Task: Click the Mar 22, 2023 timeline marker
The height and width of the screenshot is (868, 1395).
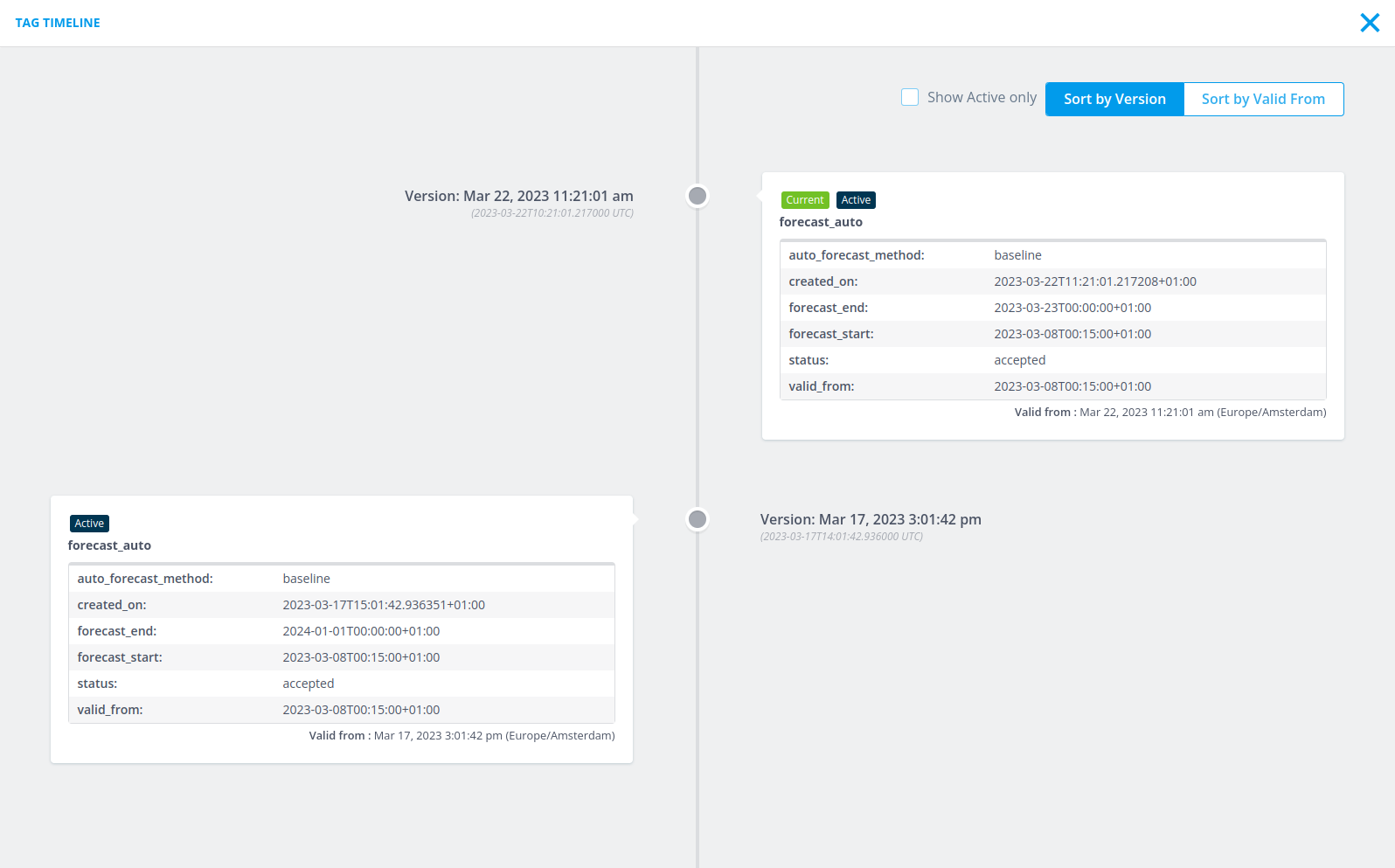Action: [x=697, y=196]
